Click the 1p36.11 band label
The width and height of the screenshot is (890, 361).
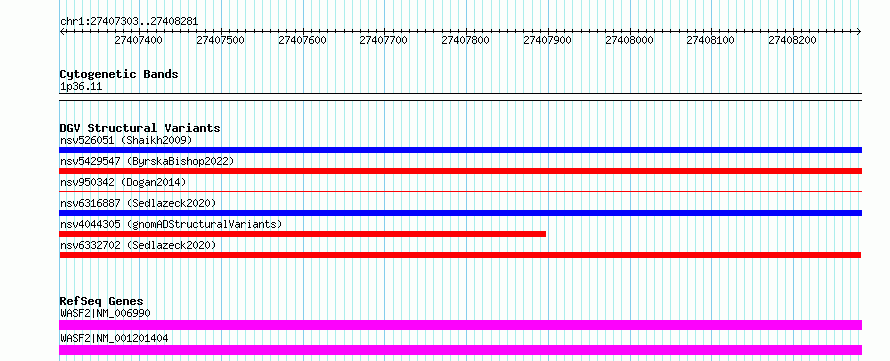(x=81, y=87)
